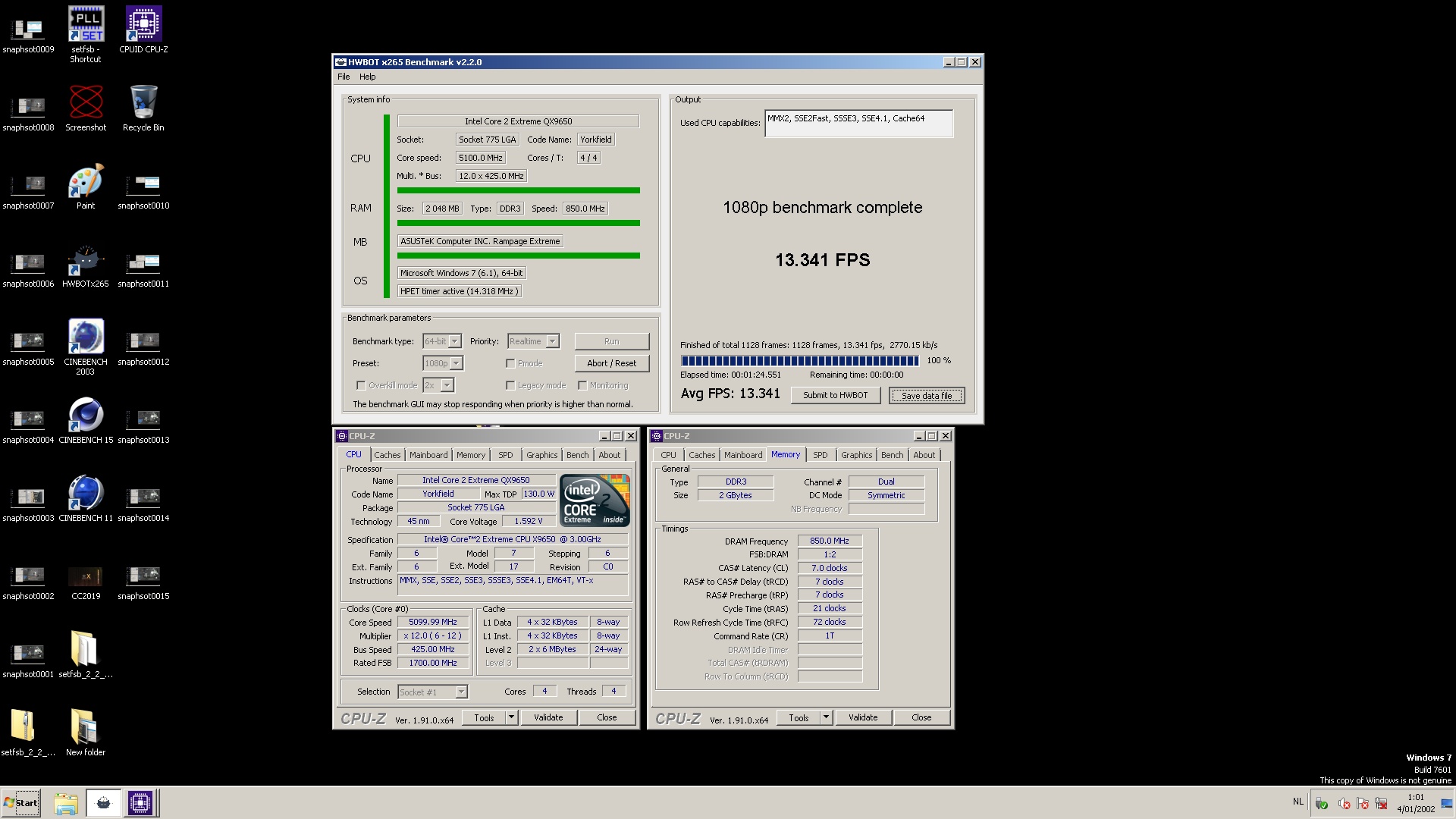The width and height of the screenshot is (1456, 819).
Task: Toggle the Monitoring checkbox
Action: 582,385
